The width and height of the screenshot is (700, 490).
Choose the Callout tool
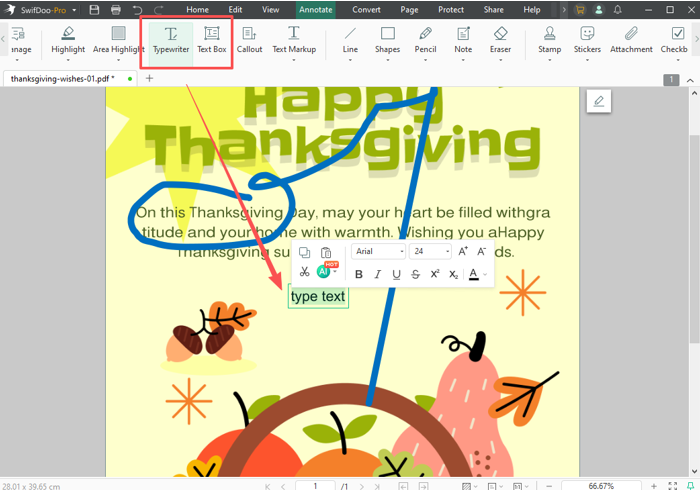pyautogui.click(x=249, y=40)
